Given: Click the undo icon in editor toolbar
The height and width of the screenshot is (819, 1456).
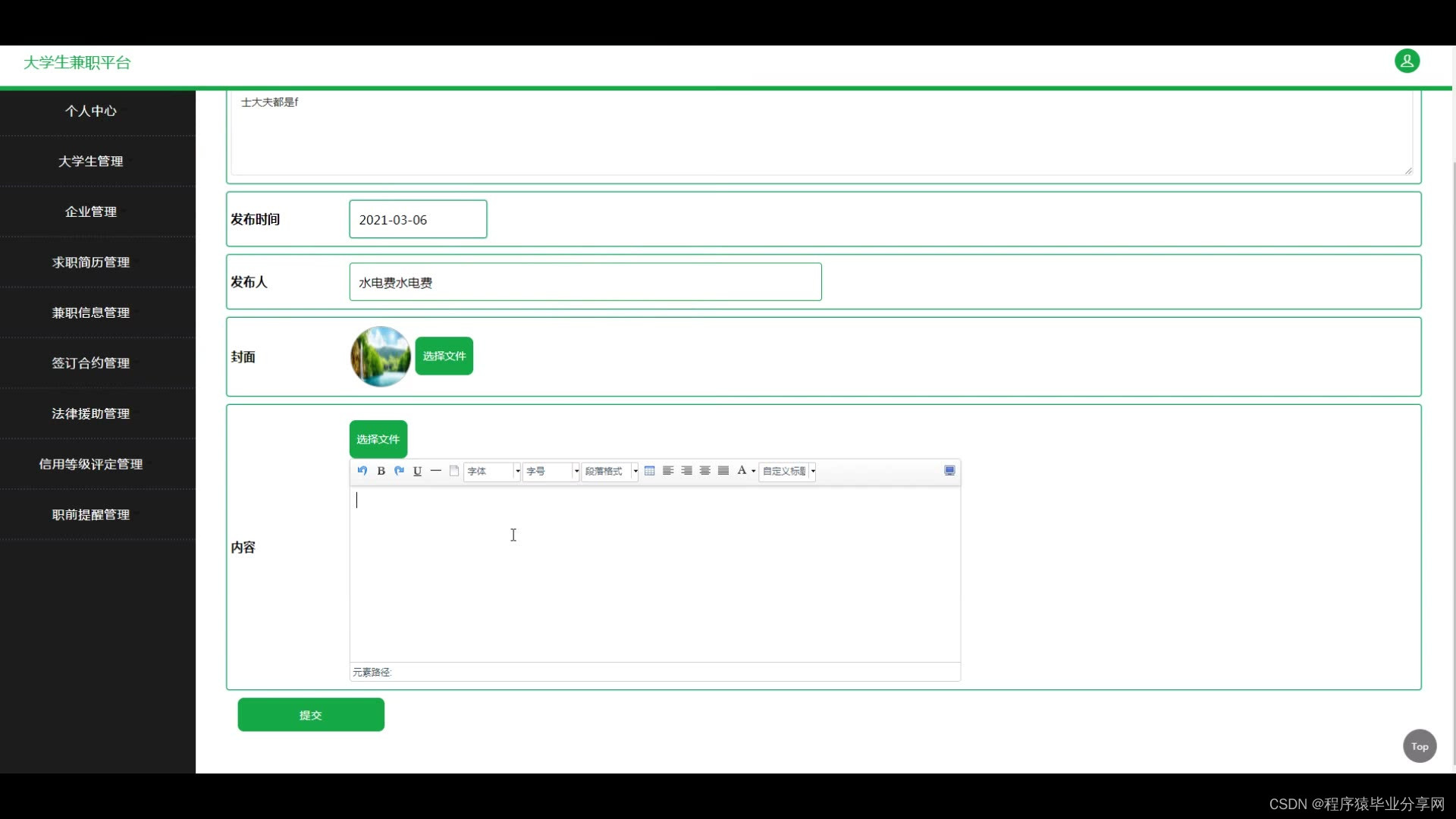Looking at the screenshot, I should 362,471.
